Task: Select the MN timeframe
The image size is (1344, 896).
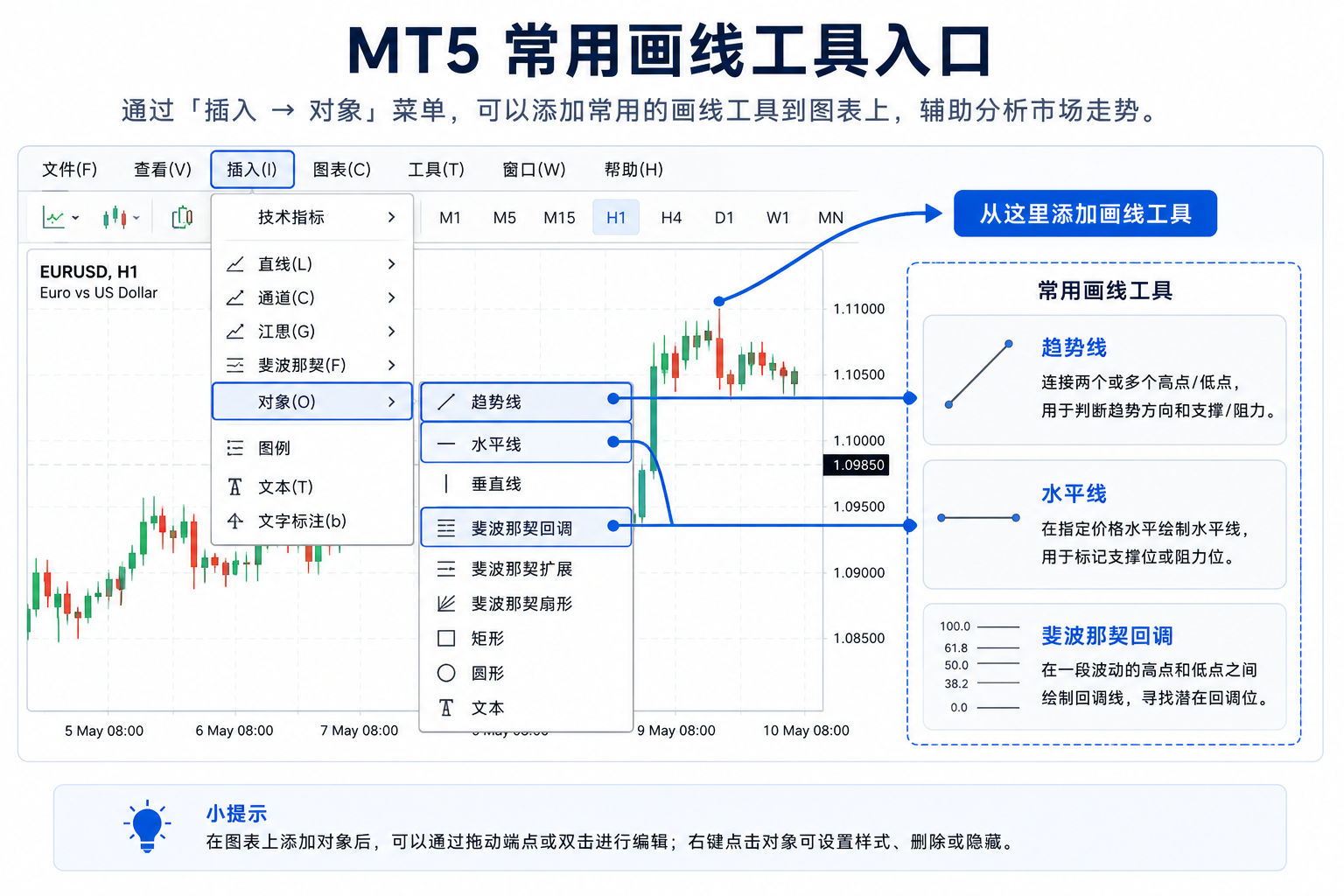Action: [x=830, y=218]
